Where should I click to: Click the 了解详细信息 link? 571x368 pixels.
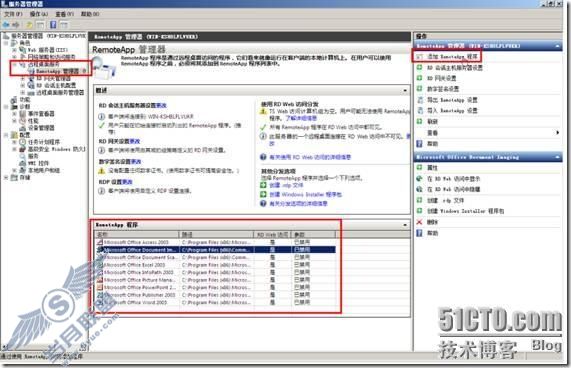coord(301,118)
